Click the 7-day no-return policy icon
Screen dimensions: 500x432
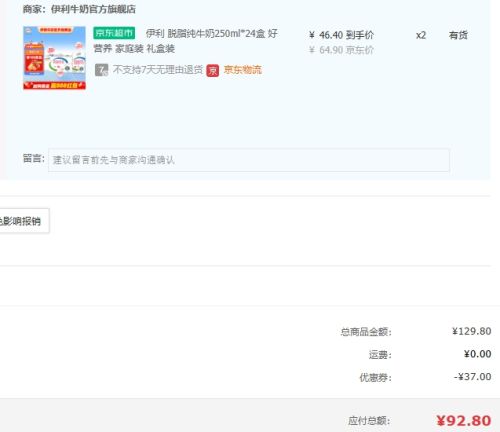coord(101,70)
